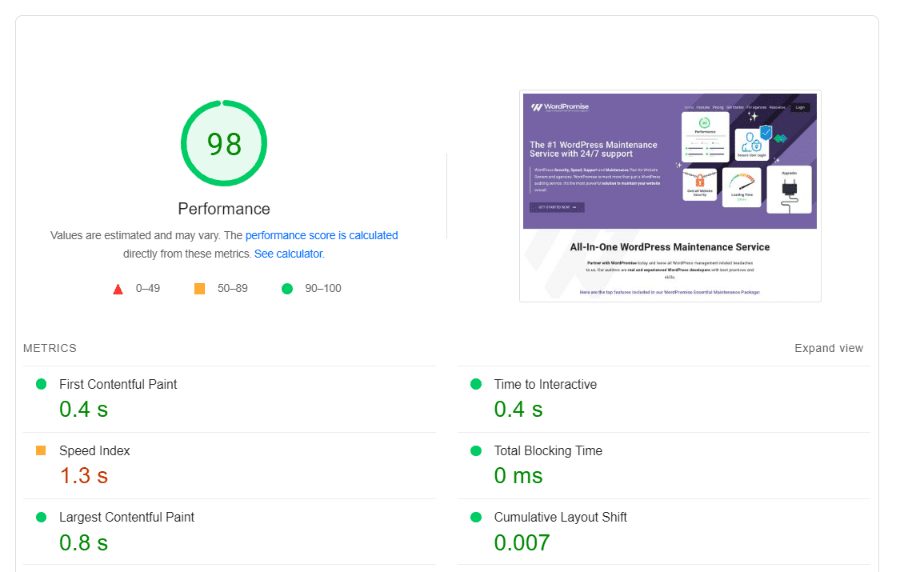Image resolution: width=898 pixels, height=572 pixels.
Task: Click the green dot beside Cumulative Layout Shift
Action: (476, 517)
